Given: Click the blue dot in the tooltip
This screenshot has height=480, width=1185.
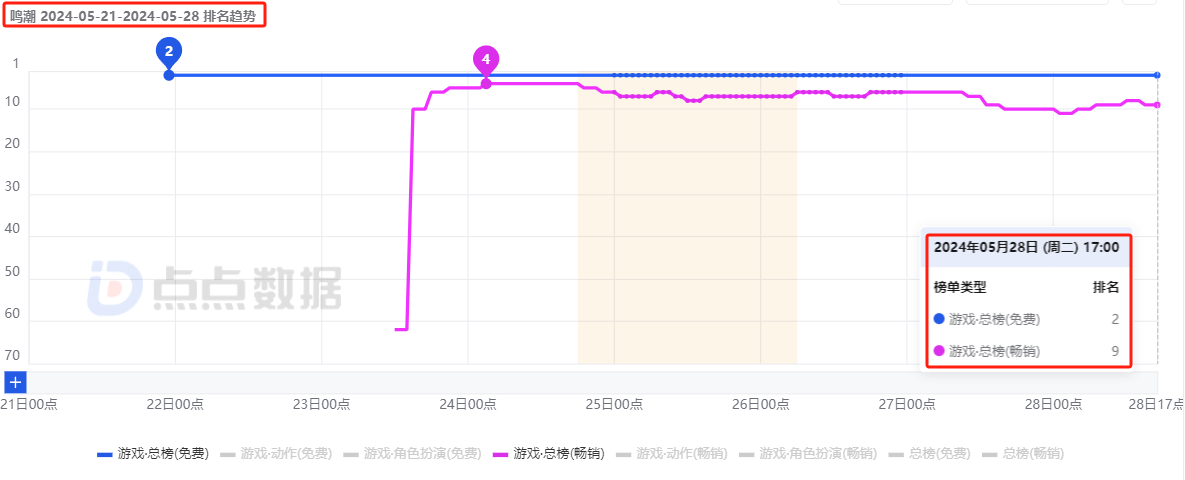Looking at the screenshot, I should pyautogui.click(x=938, y=319).
